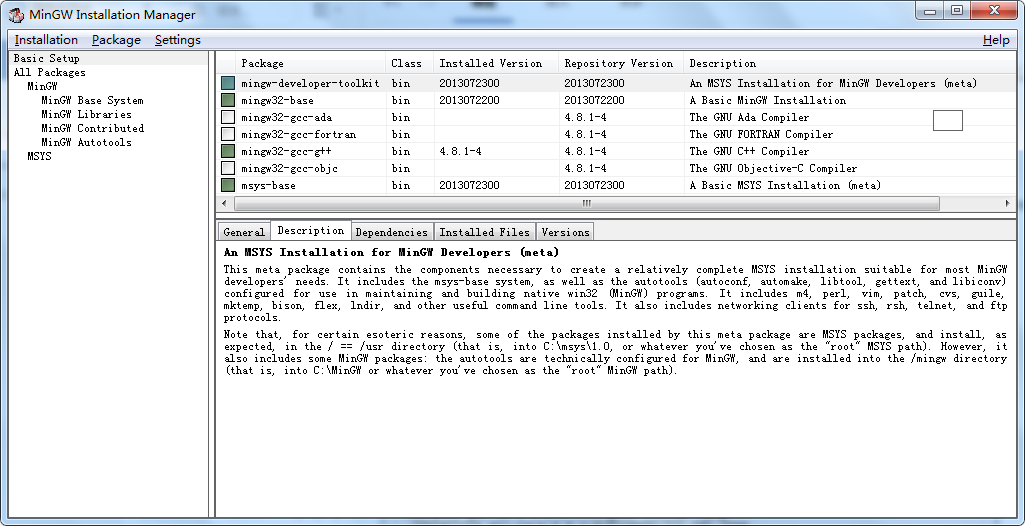Click repository version of mingw32-gcc-ada
Viewport: 1025px width, 526px height.
click(586, 118)
